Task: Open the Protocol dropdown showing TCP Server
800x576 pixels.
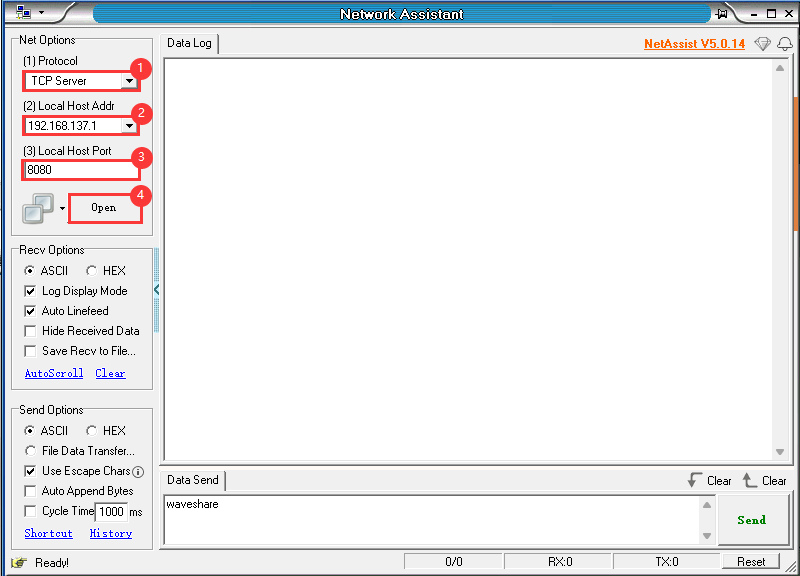Action: [129, 81]
